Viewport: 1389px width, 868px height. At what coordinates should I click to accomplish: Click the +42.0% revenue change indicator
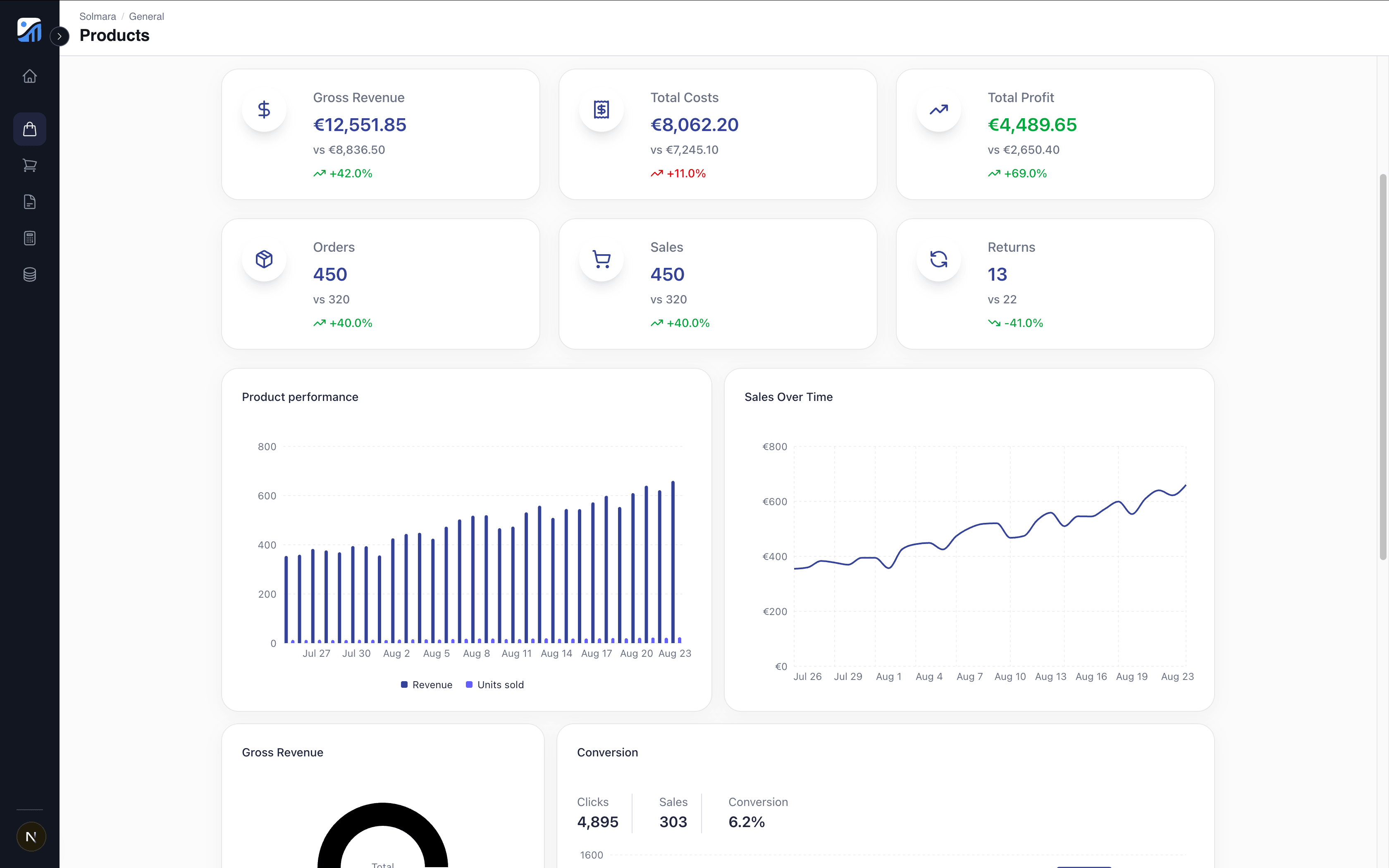pyautogui.click(x=343, y=173)
